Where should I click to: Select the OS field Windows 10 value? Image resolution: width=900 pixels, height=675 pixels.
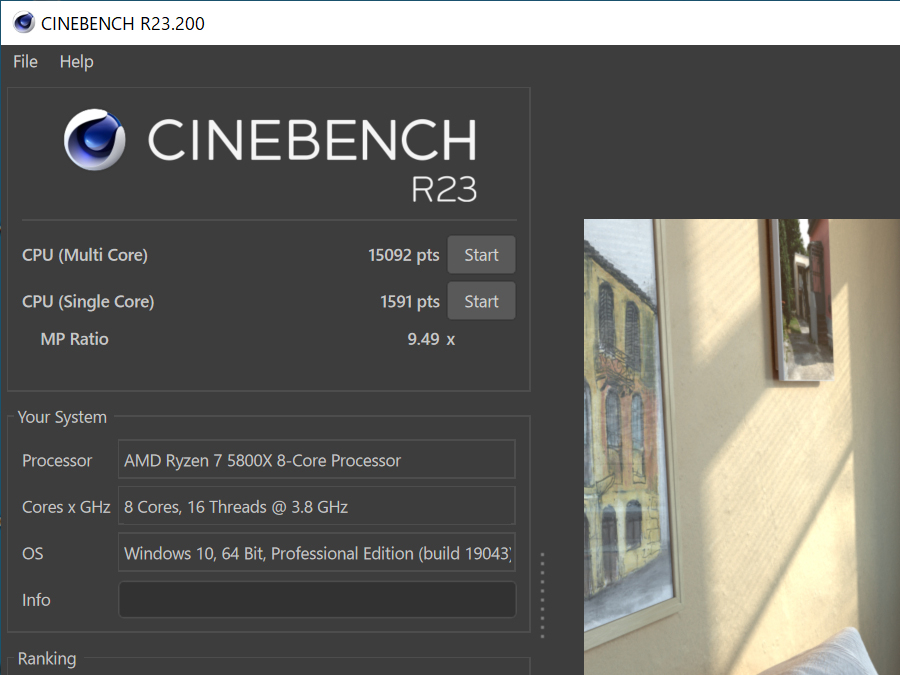pyautogui.click(x=317, y=553)
